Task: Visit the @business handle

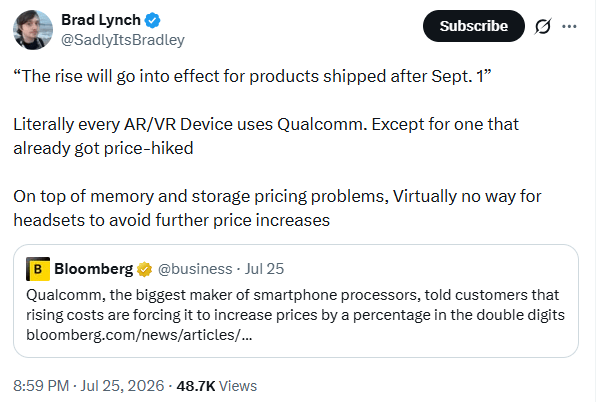Action: click(x=195, y=269)
